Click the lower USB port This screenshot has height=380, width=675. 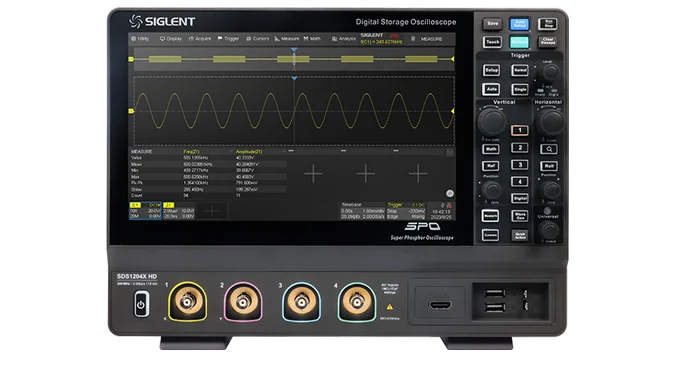click(x=495, y=307)
